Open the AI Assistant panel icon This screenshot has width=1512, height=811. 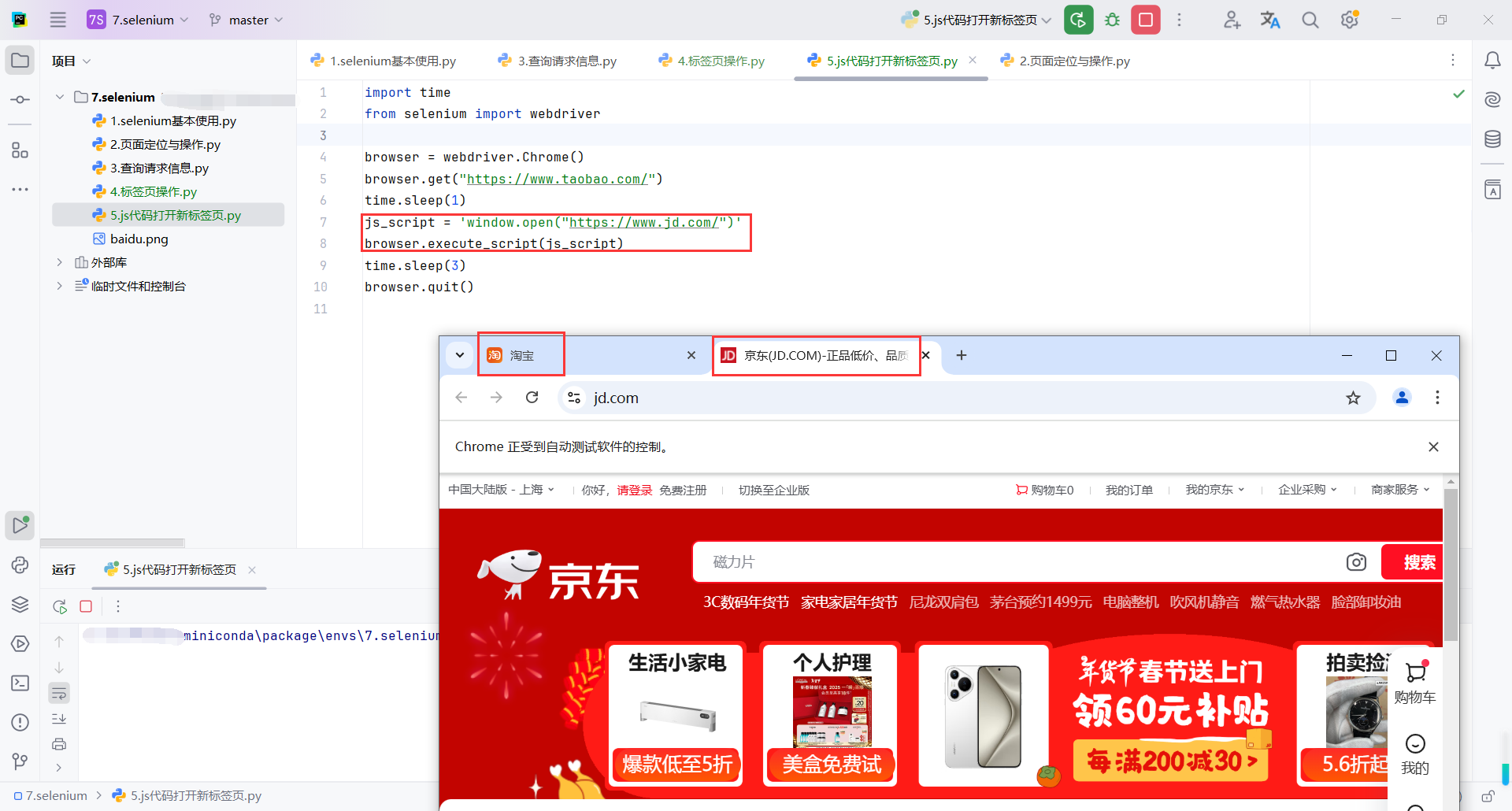click(1492, 99)
